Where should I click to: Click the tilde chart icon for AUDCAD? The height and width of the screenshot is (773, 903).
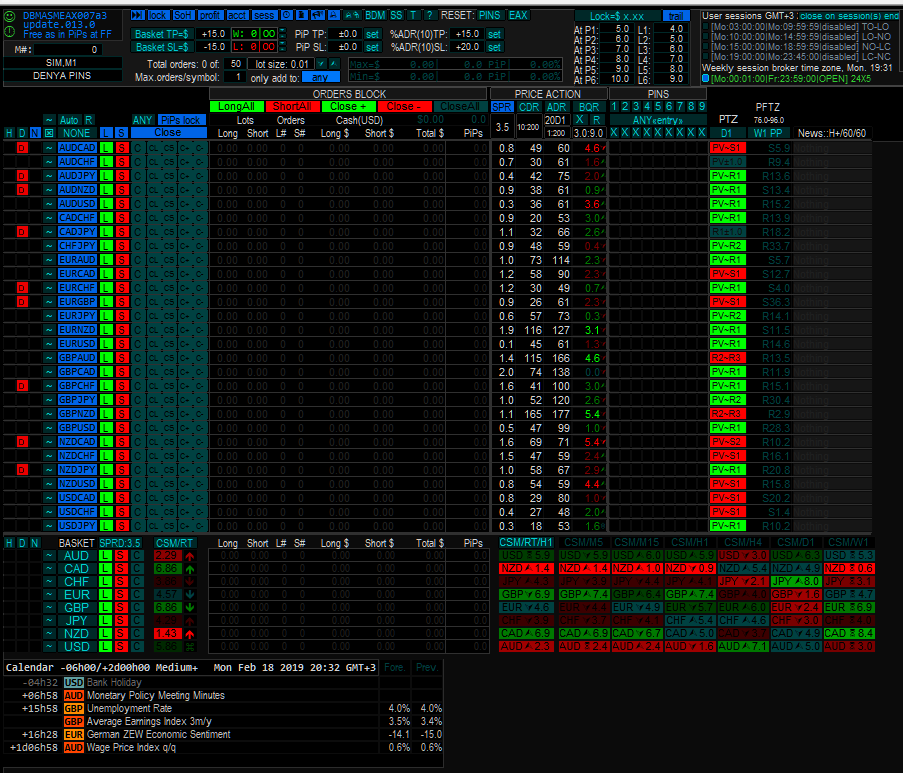[x=49, y=148]
